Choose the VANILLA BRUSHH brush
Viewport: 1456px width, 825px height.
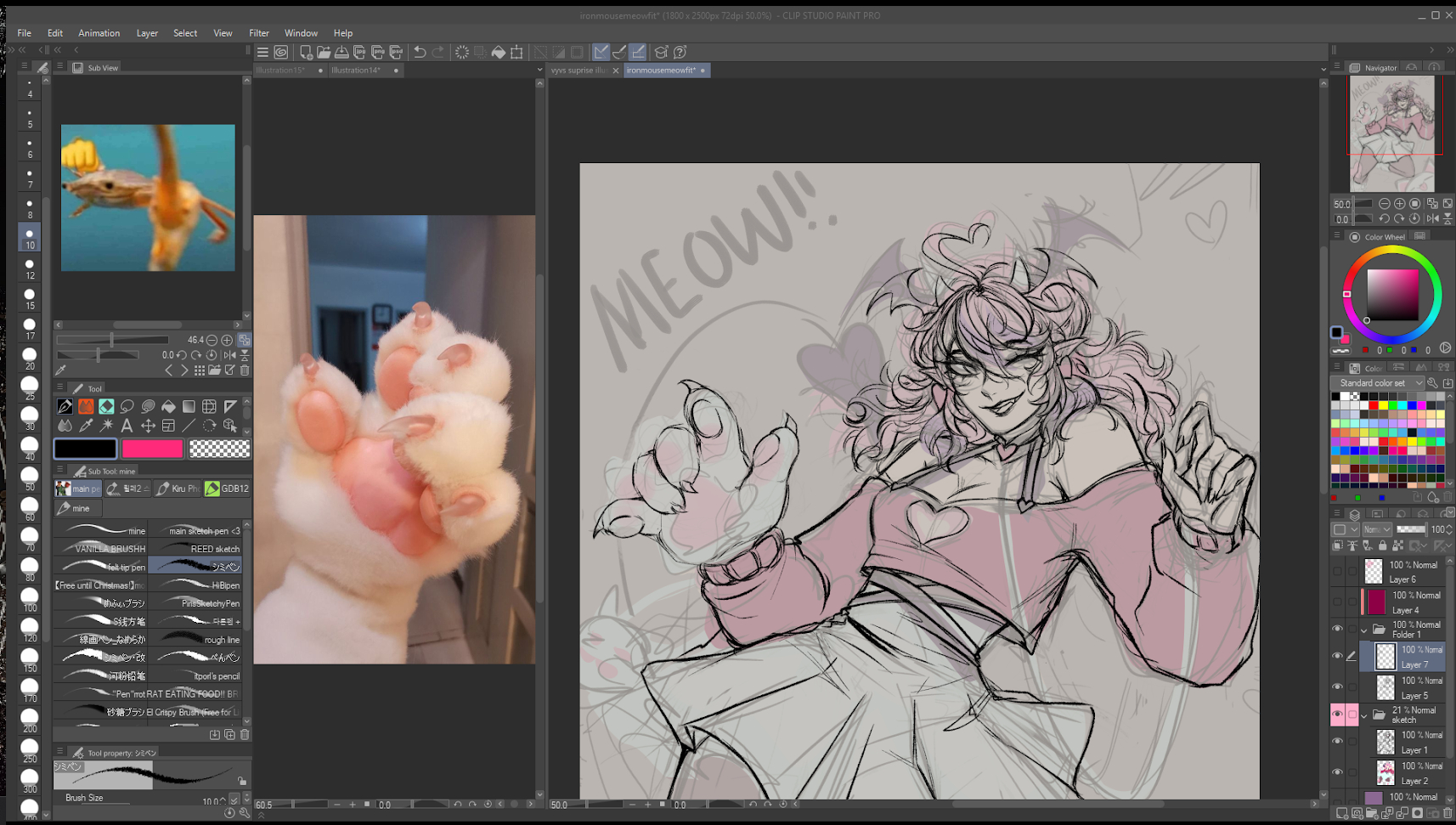pyautogui.click(x=100, y=549)
